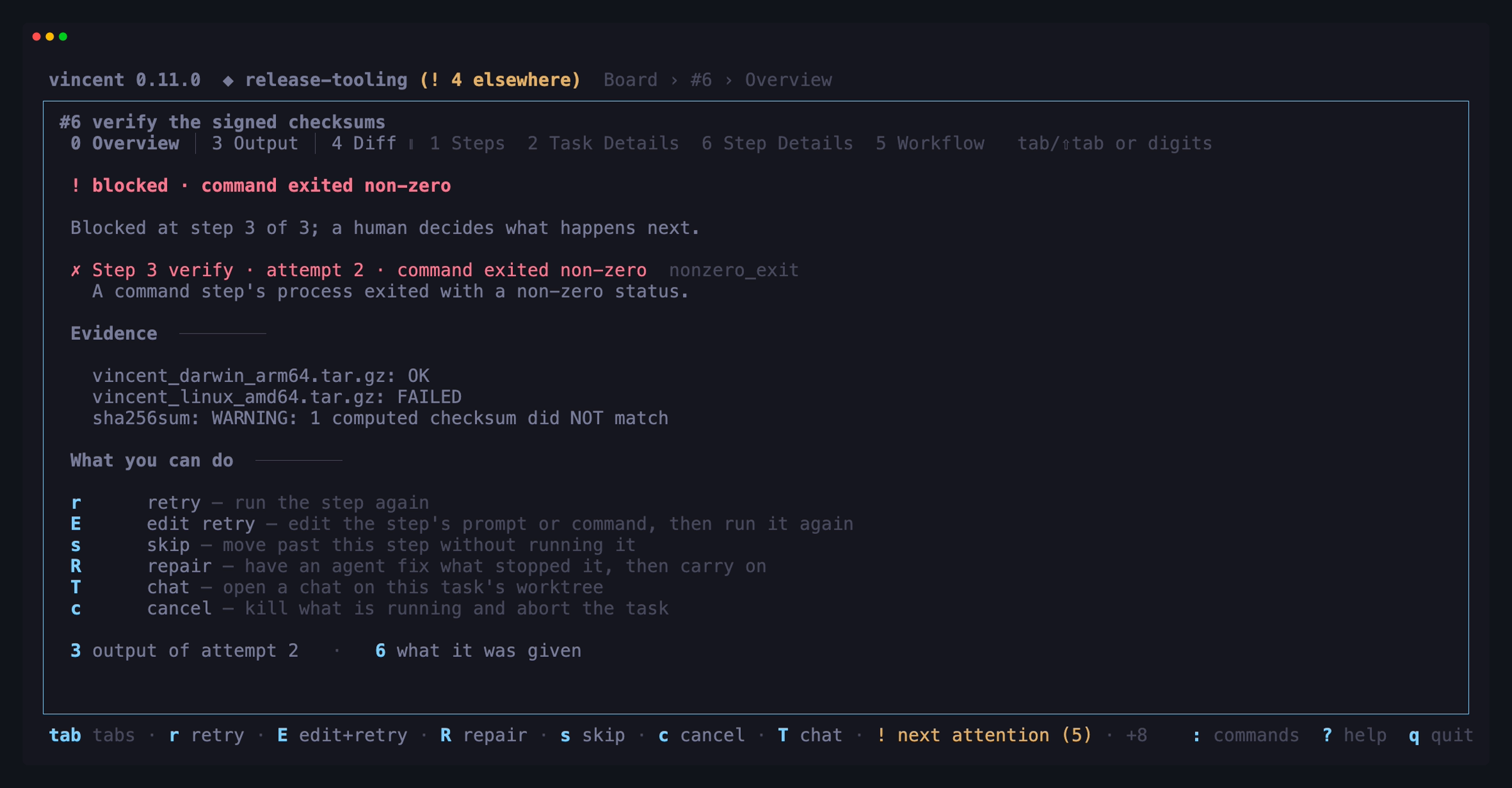Click the '(! 4 elsewhere)' warning
This screenshot has width=1512, height=788.
coord(500,80)
